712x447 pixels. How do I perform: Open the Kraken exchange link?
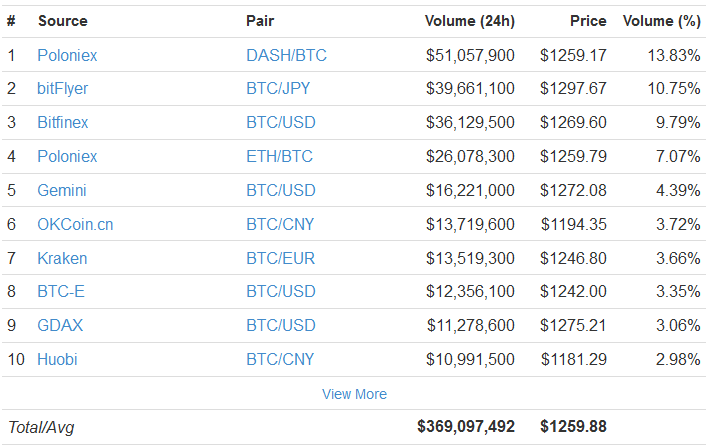[62, 258]
